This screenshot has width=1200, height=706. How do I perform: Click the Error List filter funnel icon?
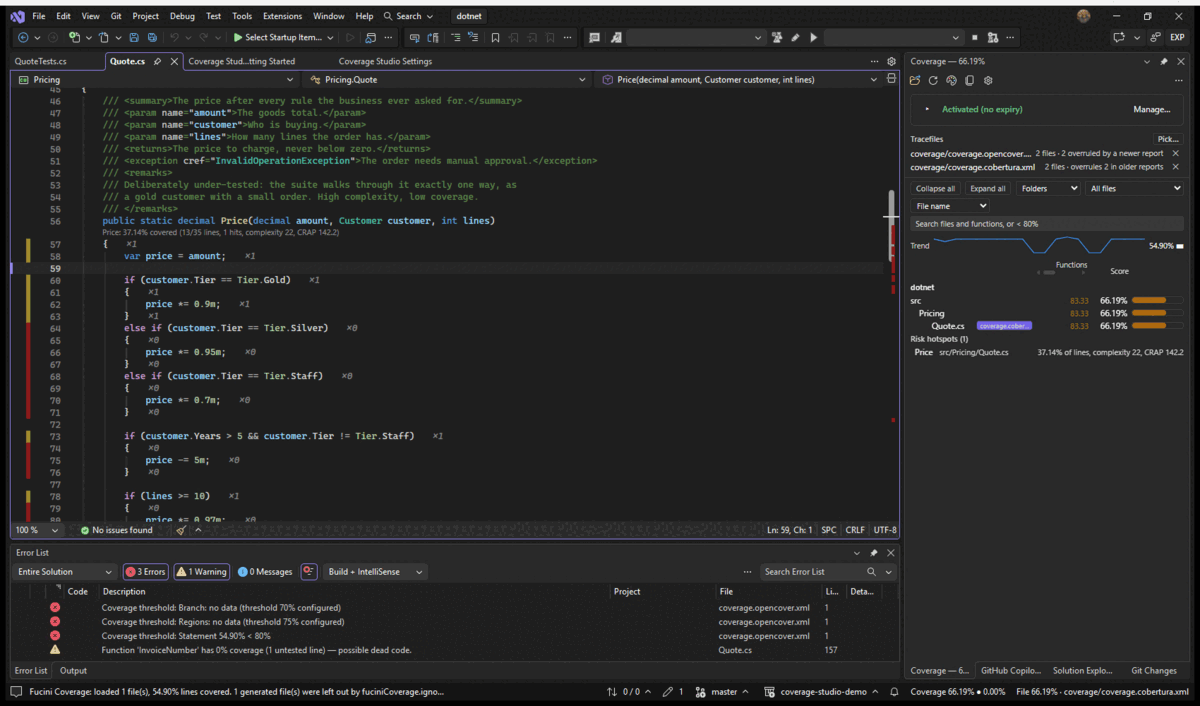click(x=309, y=572)
